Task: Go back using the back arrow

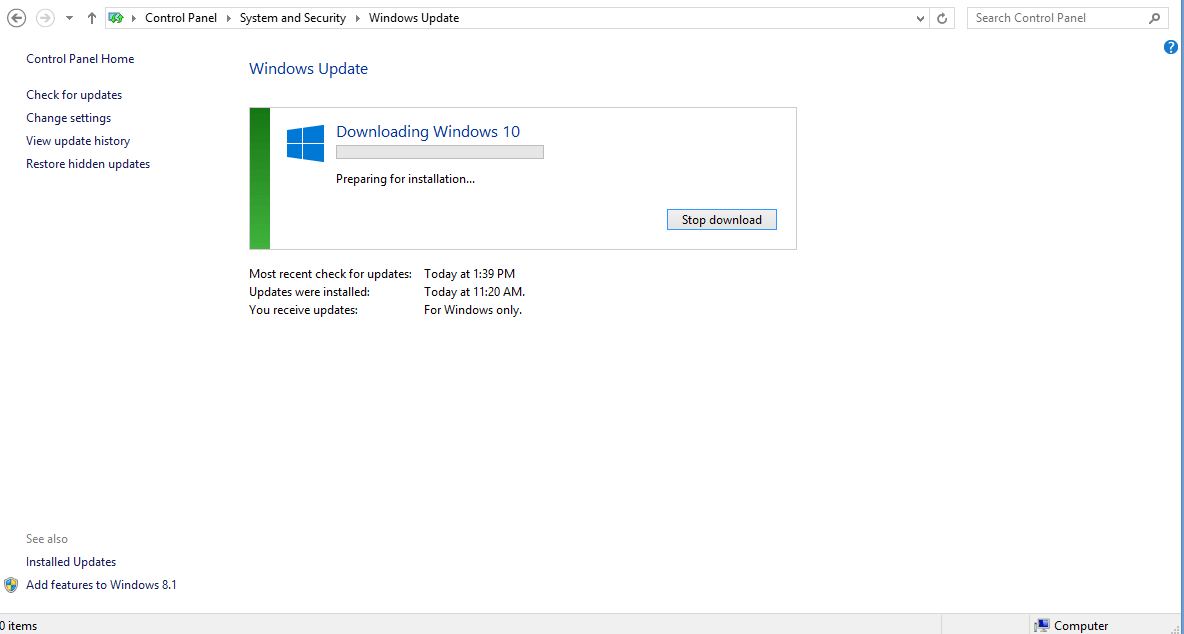Action: click(x=16, y=17)
